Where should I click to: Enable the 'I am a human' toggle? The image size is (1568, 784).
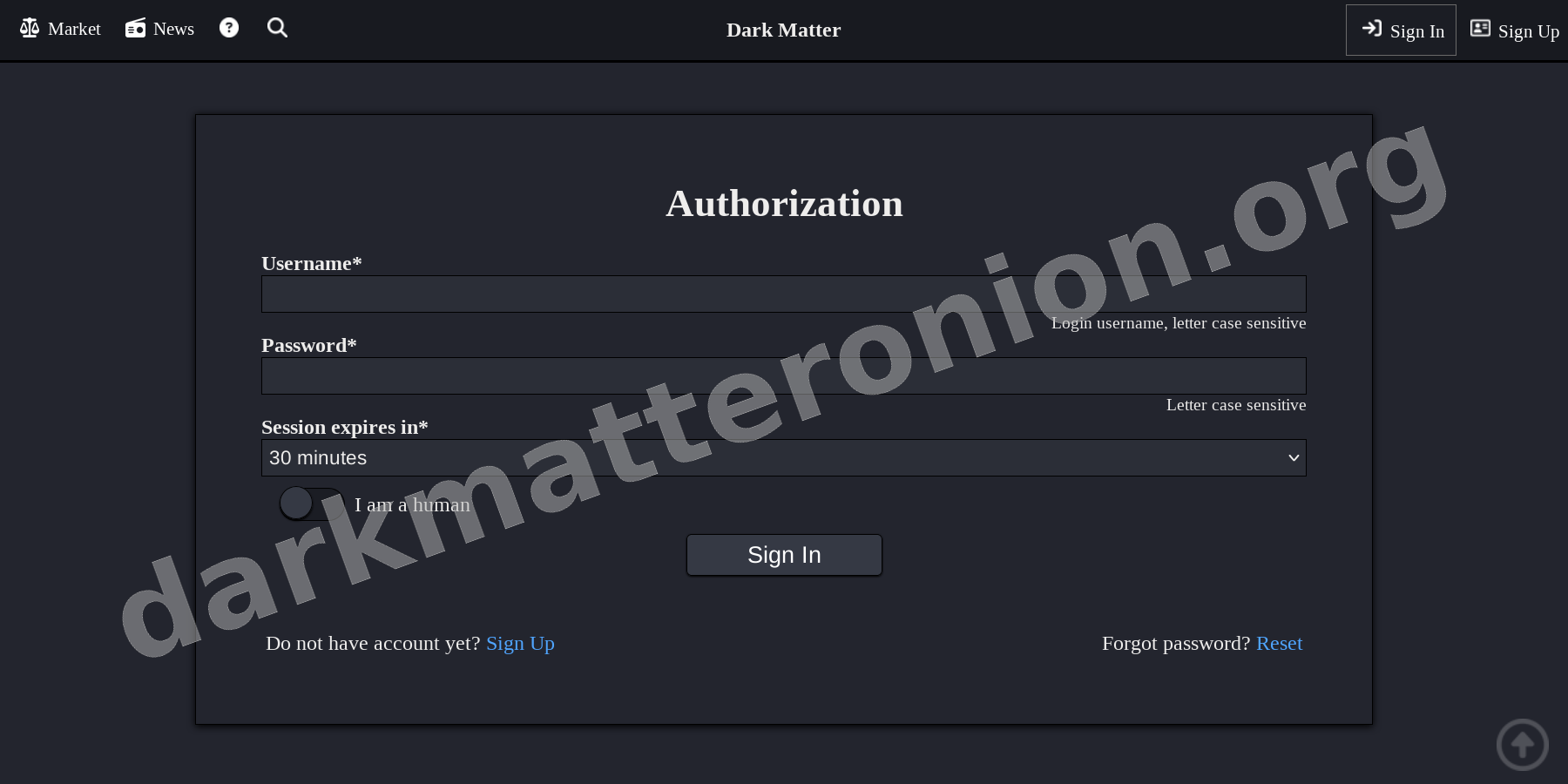pyautogui.click(x=312, y=504)
